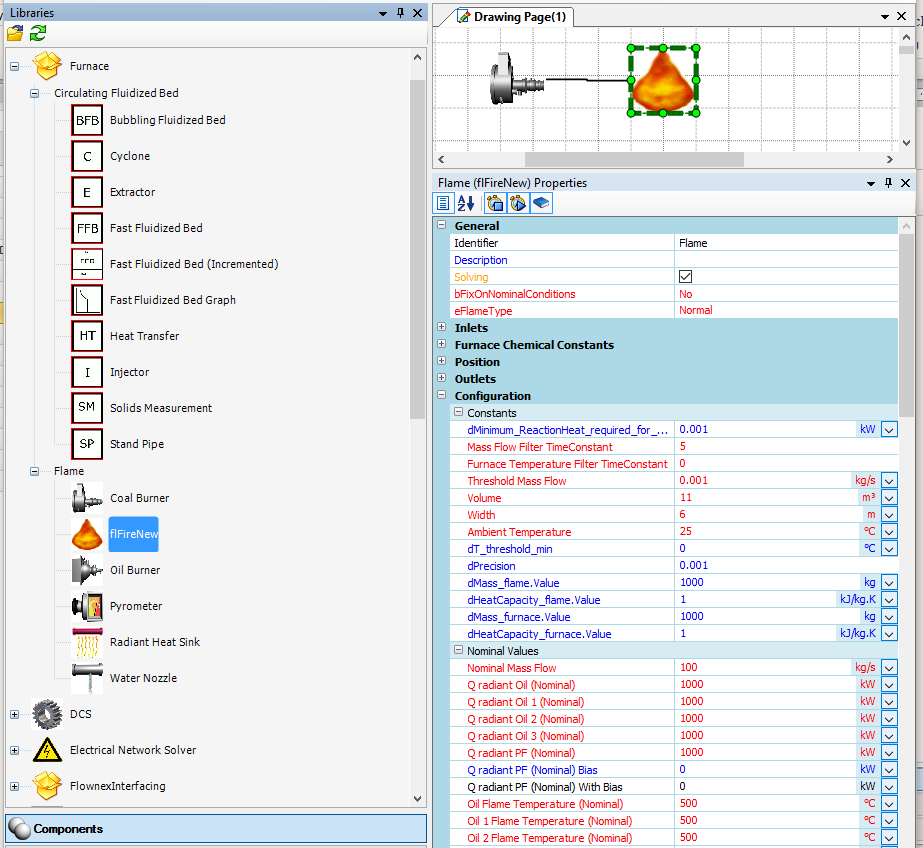Screen dimensions: 923x848
Task: Open the unit dropdown for Volume
Action: pyautogui.click(x=889, y=498)
